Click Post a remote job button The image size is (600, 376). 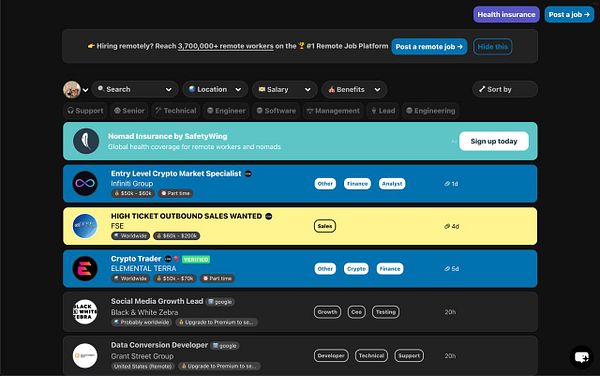point(429,47)
